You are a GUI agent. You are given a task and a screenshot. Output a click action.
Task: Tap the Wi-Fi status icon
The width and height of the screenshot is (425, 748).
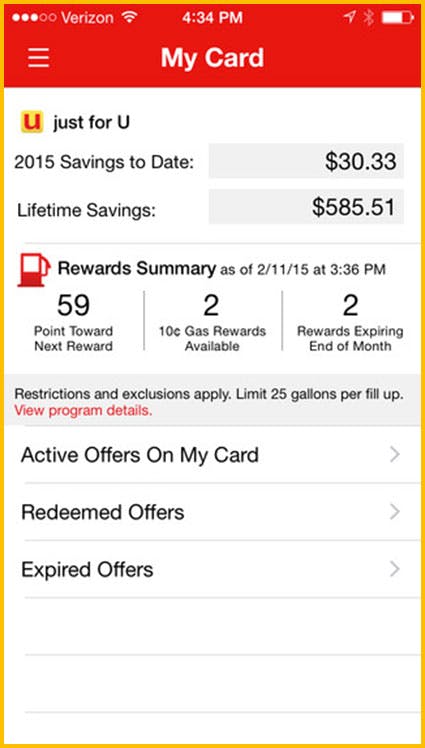click(x=129, y=18)
